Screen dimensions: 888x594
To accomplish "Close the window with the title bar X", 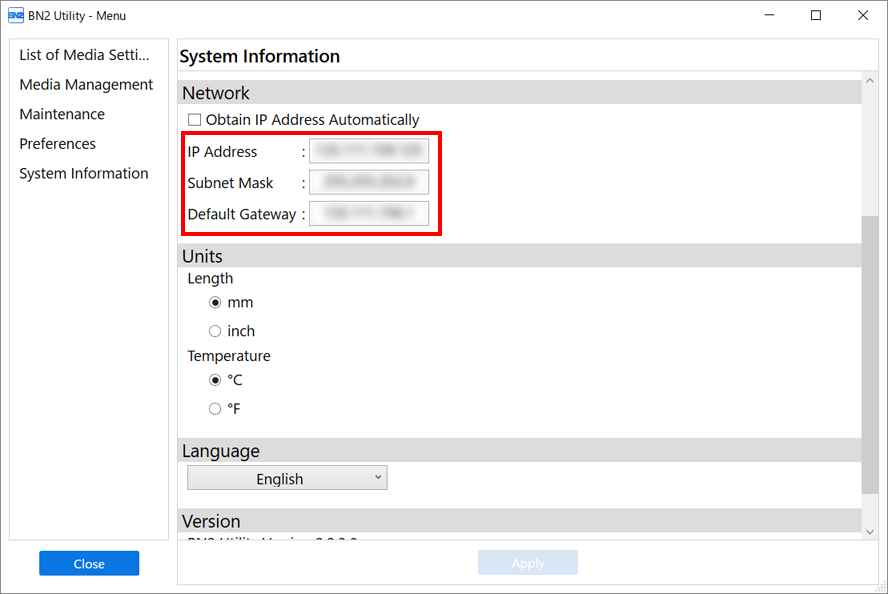I will pyautogui.click(x=862, y=16).
